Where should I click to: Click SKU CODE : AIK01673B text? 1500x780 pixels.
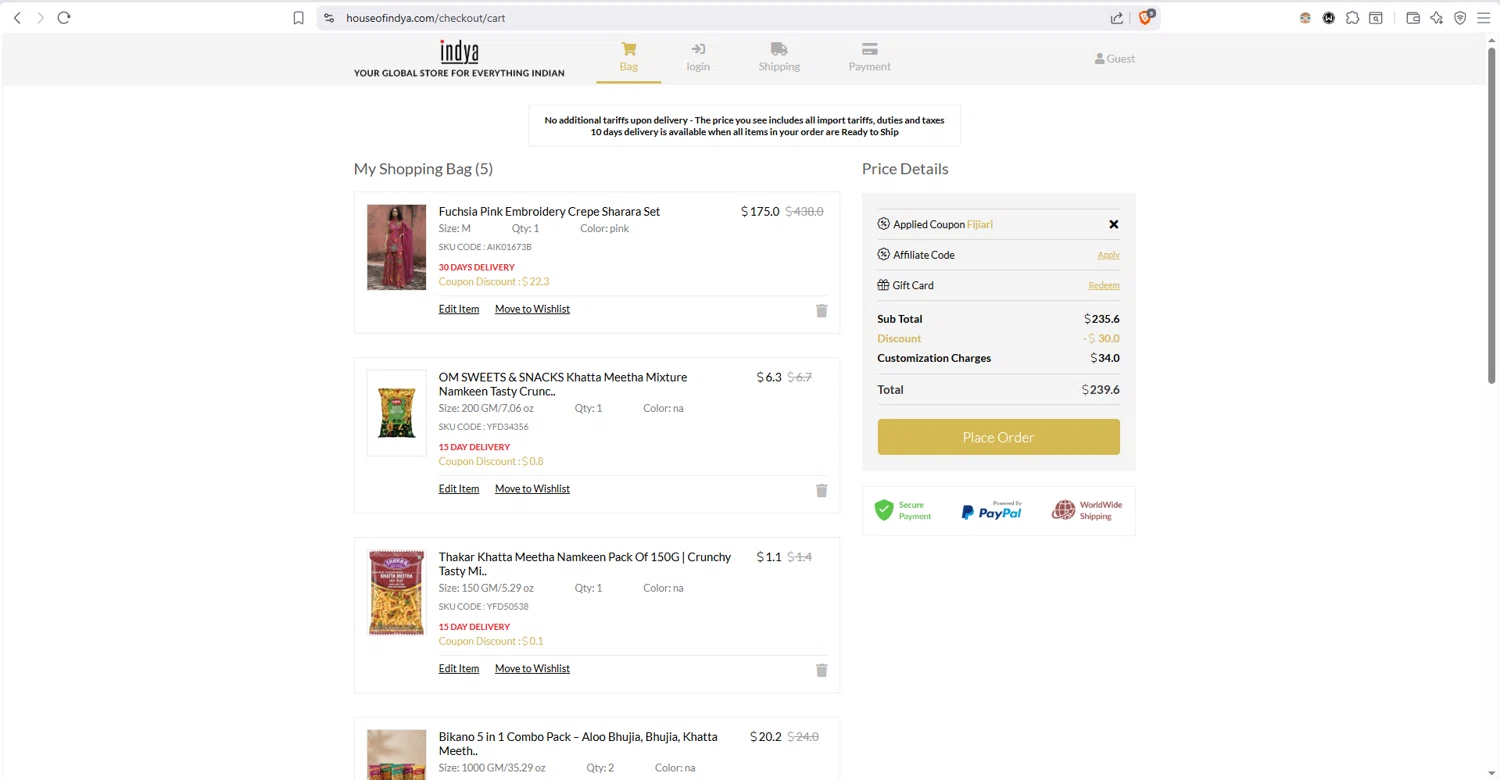pos(485,247)
